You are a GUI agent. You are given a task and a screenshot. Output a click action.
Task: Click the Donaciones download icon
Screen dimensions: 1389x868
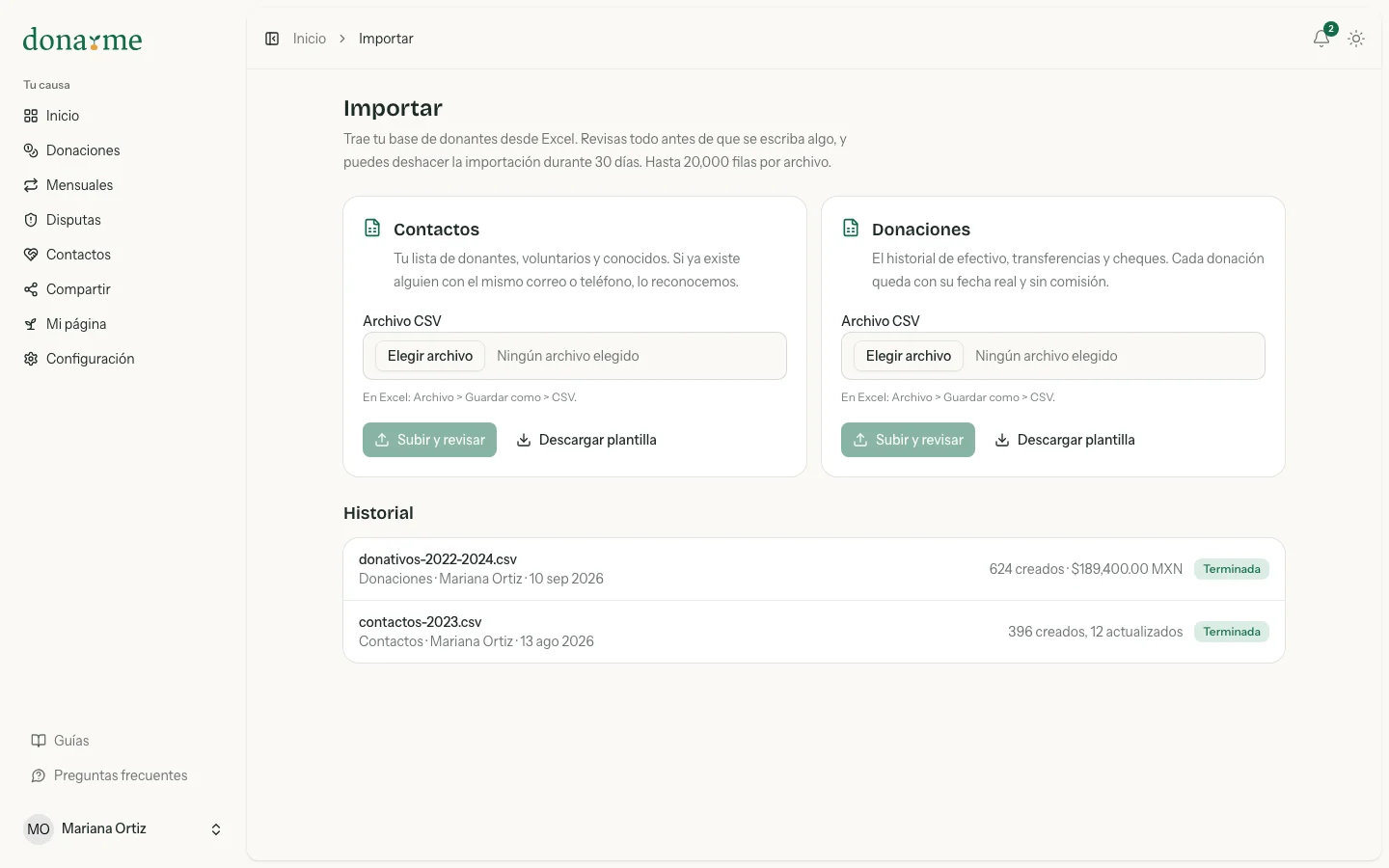1002,440
